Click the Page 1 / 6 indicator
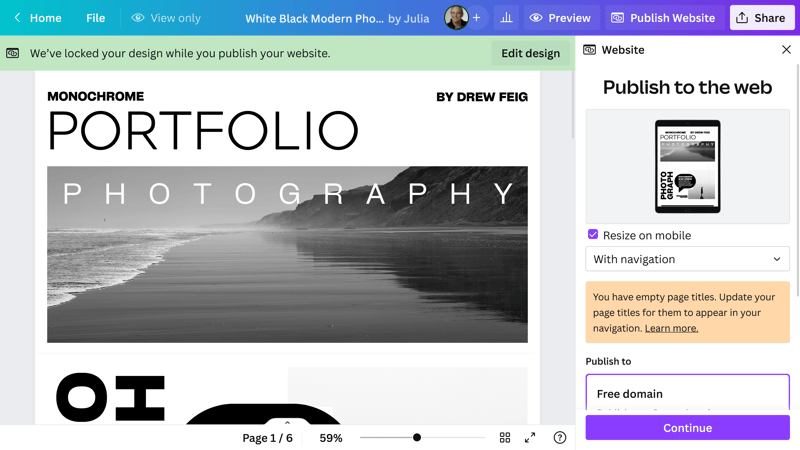 tap(267, 438)
